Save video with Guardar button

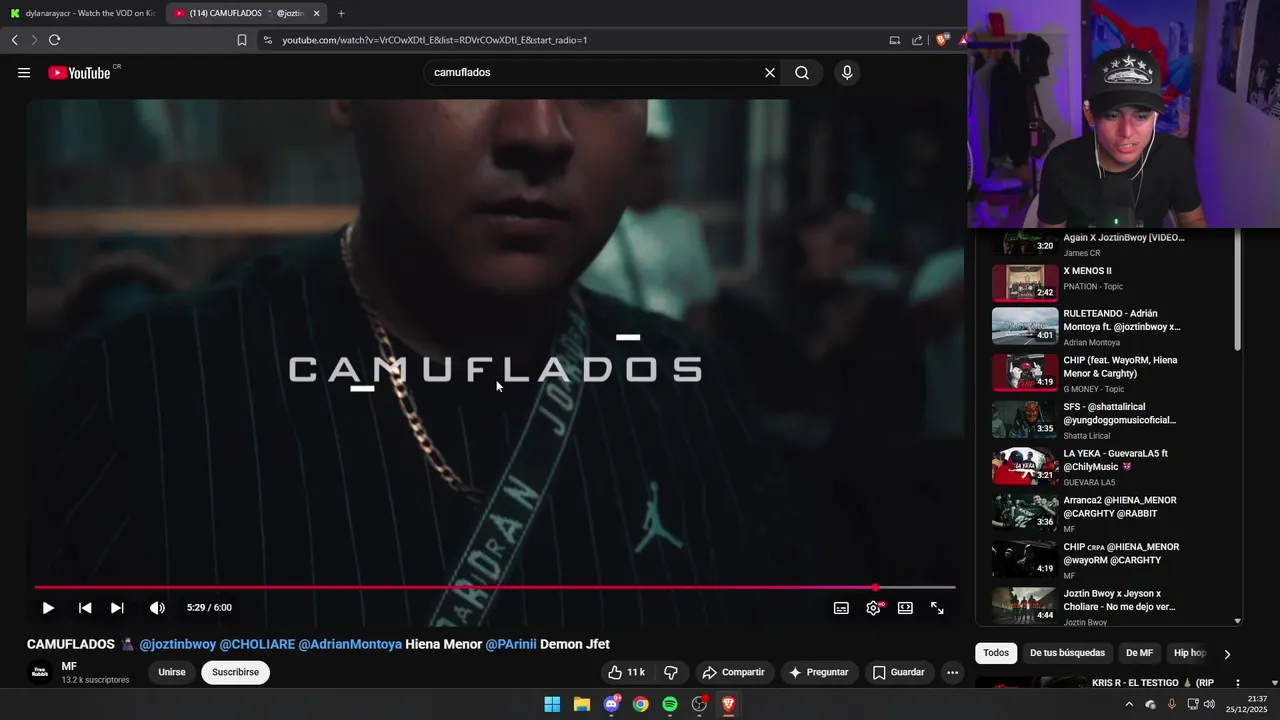(898, 672)
